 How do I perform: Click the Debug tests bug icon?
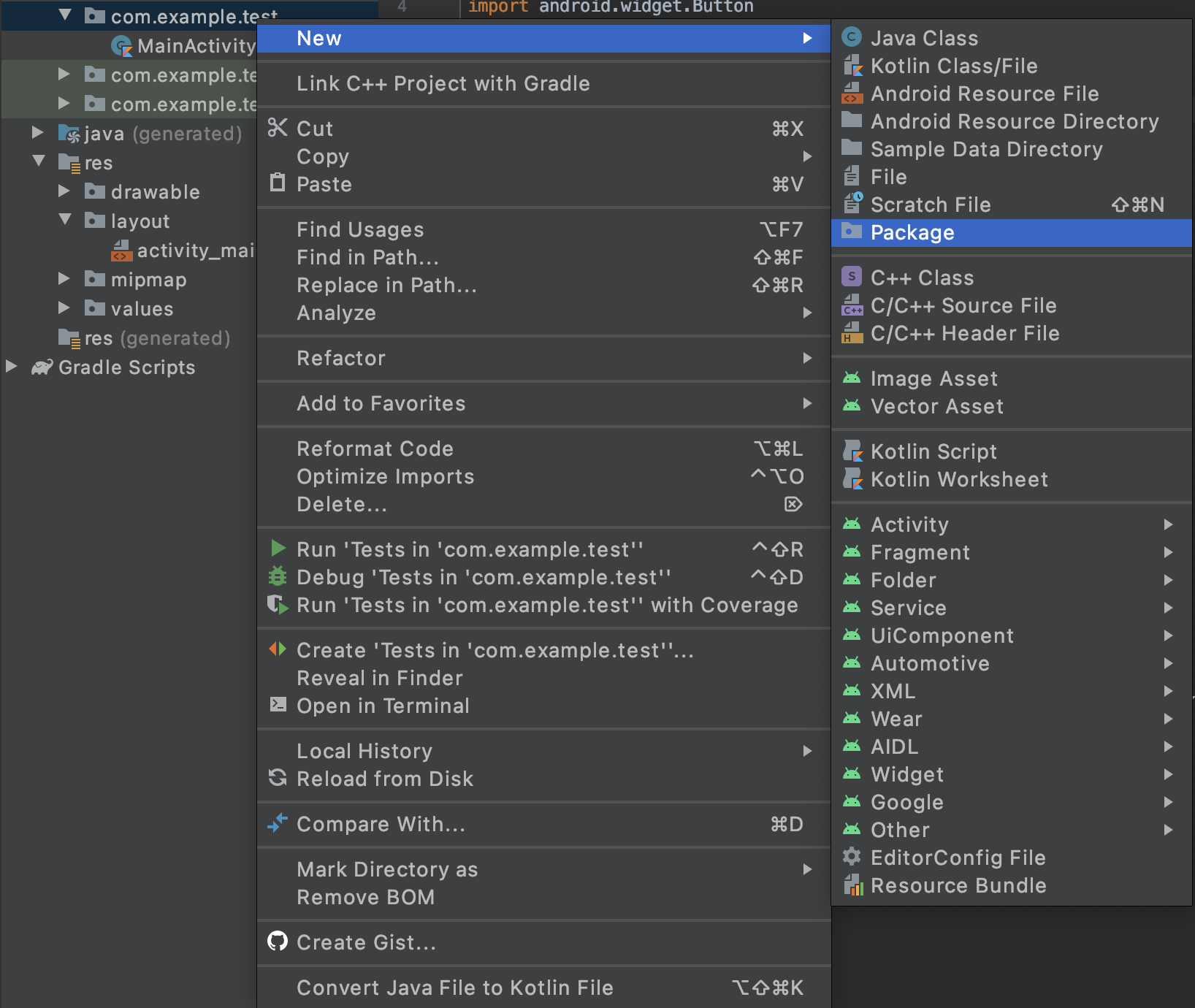click(278, 576)
